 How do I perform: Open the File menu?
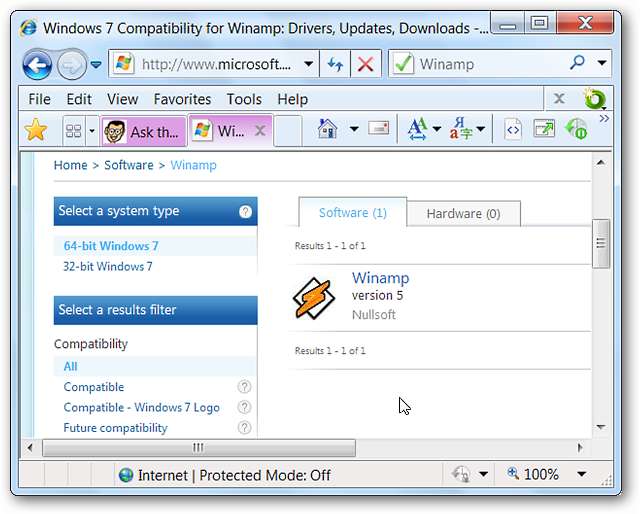[40, 99]
